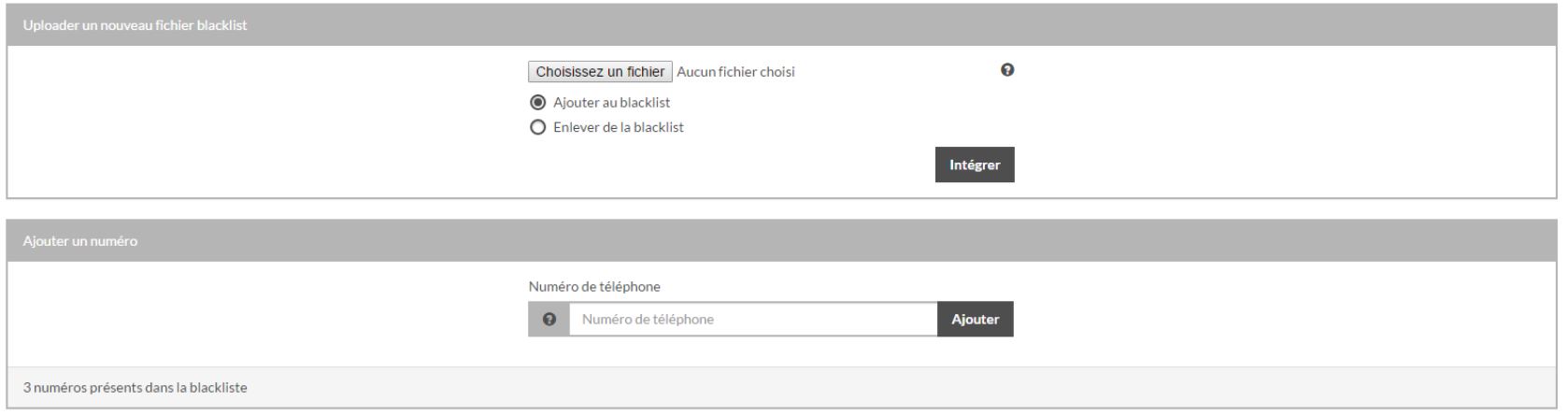
Task: Click the 'Ajouter un numéro' panel header
Action: [x=782, y=241]
